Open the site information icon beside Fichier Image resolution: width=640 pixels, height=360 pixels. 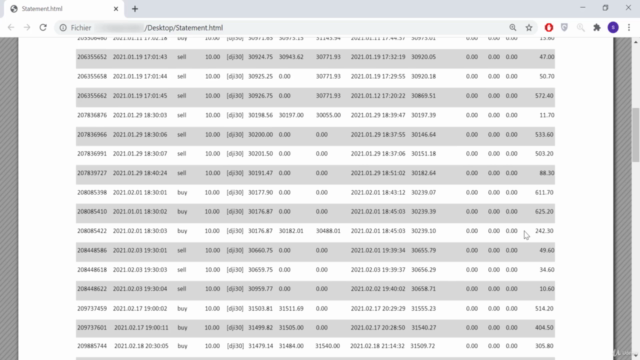[x=63, y=28]
